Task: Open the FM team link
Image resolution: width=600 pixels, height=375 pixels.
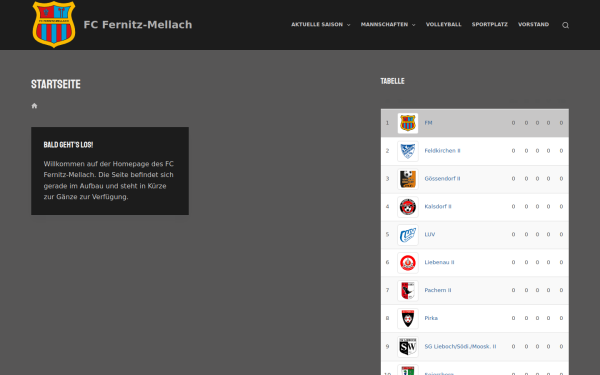Action: (x=428, y=123)
